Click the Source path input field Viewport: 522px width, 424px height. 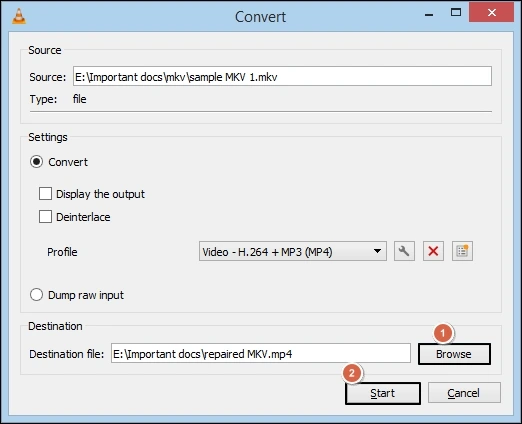click(282, 76)
